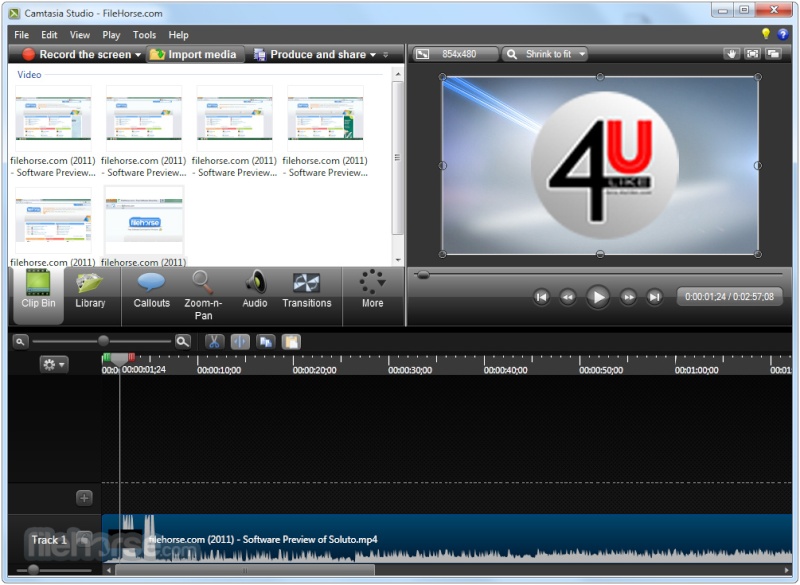The width and height of the screenshot is (800, 585).
Task: Click the green selection start marker
Action: coord(106,357)
